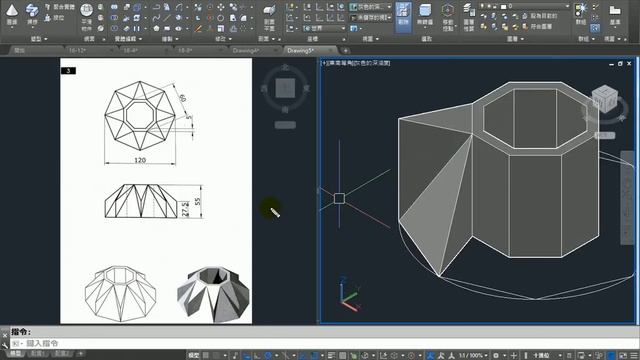The image size is (640, 360).
Task: Select the Move tool in Modify panel
Action: [x=221, y=7]
